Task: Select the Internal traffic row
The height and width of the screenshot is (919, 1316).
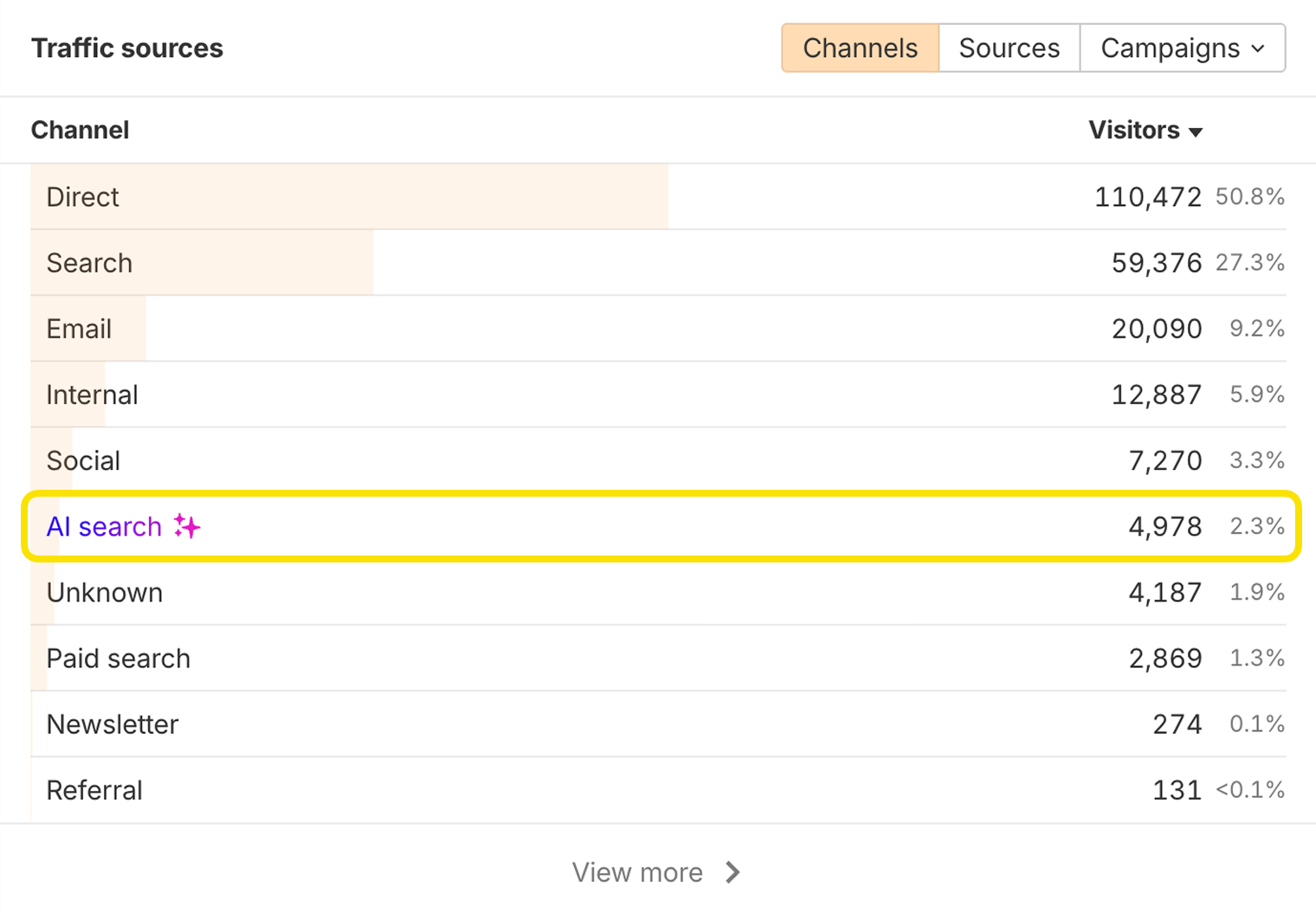Action: coord(92,395)
